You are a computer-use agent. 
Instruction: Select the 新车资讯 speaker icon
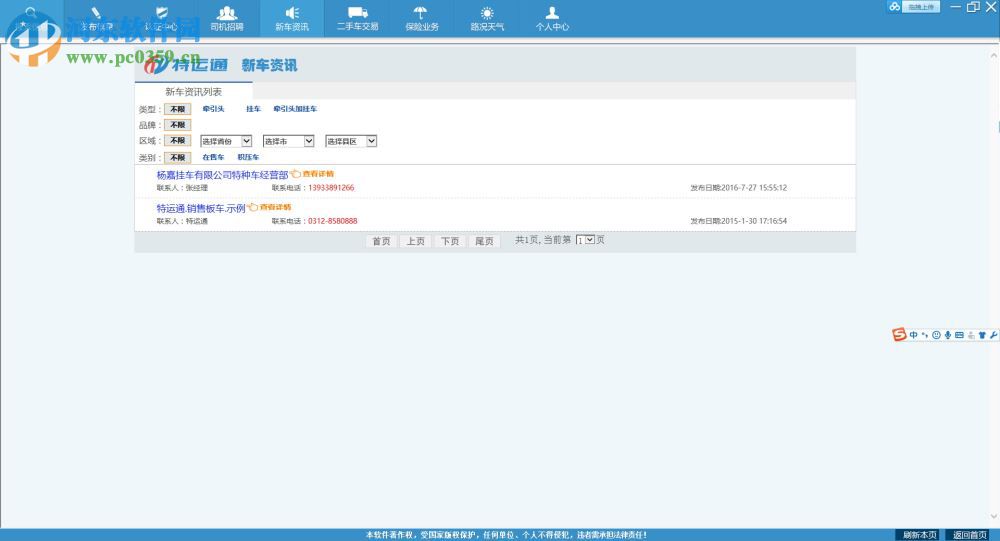tap(292, 13)
